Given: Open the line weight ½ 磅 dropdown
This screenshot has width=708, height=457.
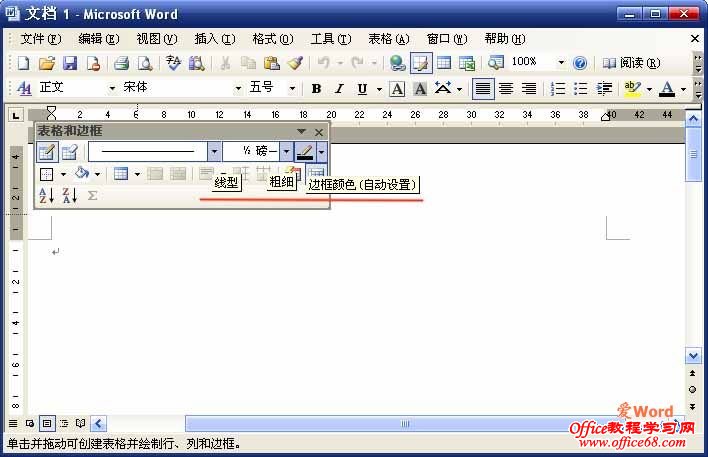Looking at the screenshot, I should (x=286, y=152).
